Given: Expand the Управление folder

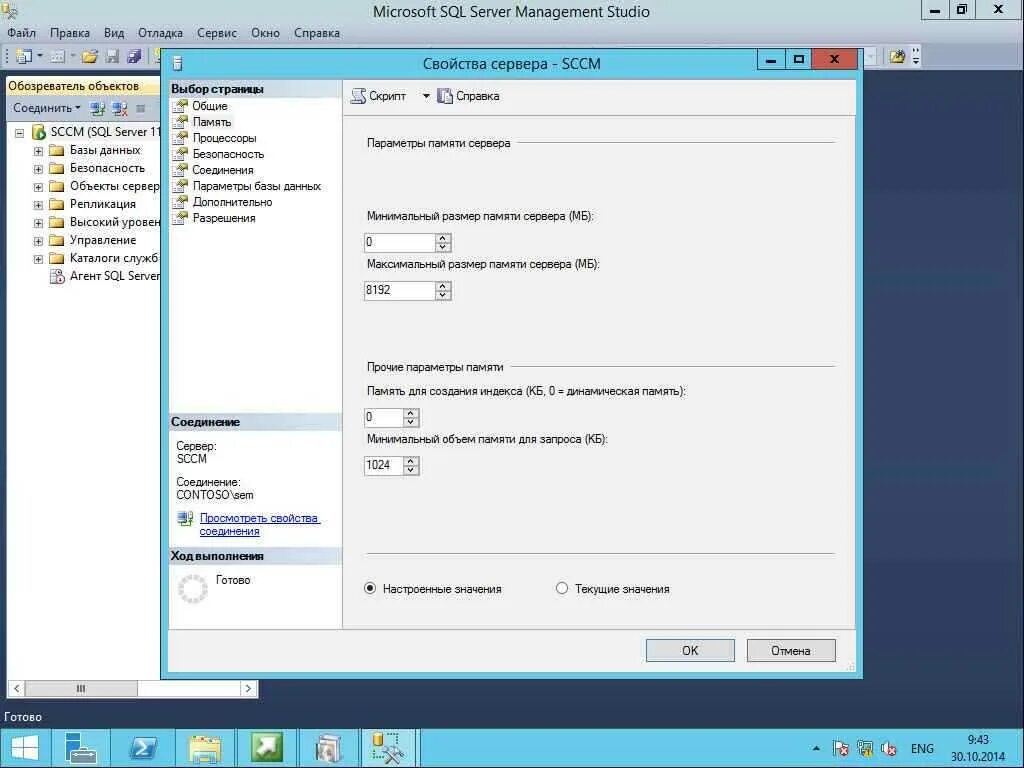Looking at the screenshot, I should click(39, 241).
